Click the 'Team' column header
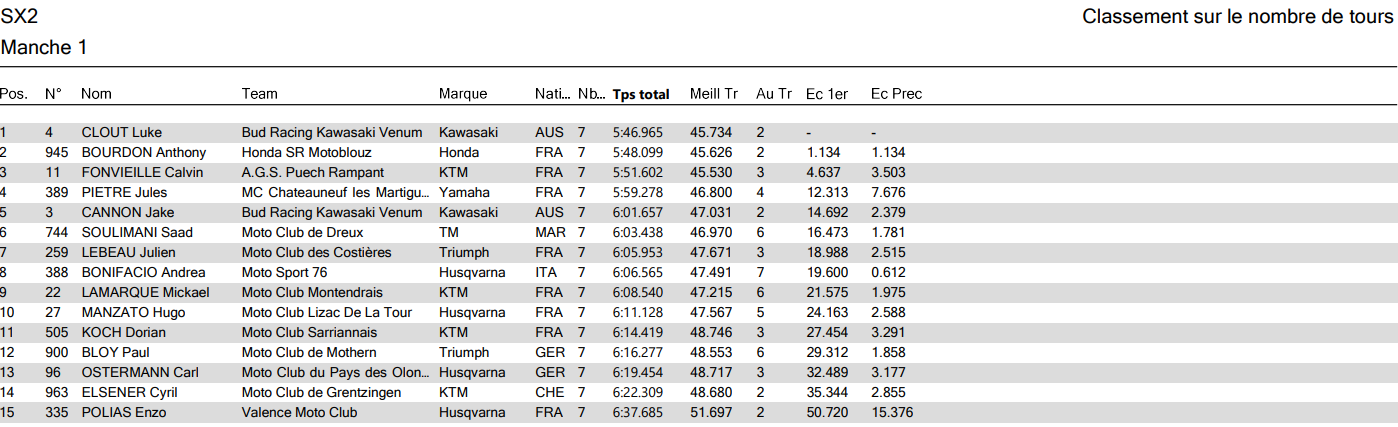Image resolution: width=1398 pixels, height=427 pixels. [259, 94]
